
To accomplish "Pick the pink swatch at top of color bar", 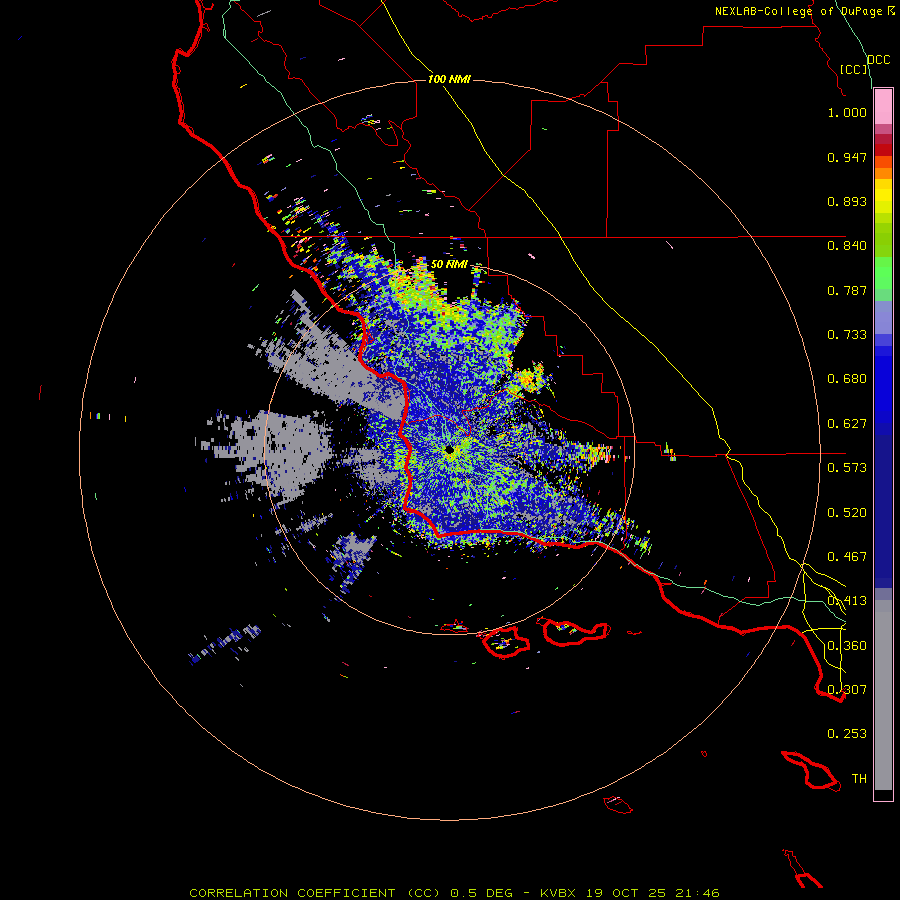I will [x=883, y=107].
